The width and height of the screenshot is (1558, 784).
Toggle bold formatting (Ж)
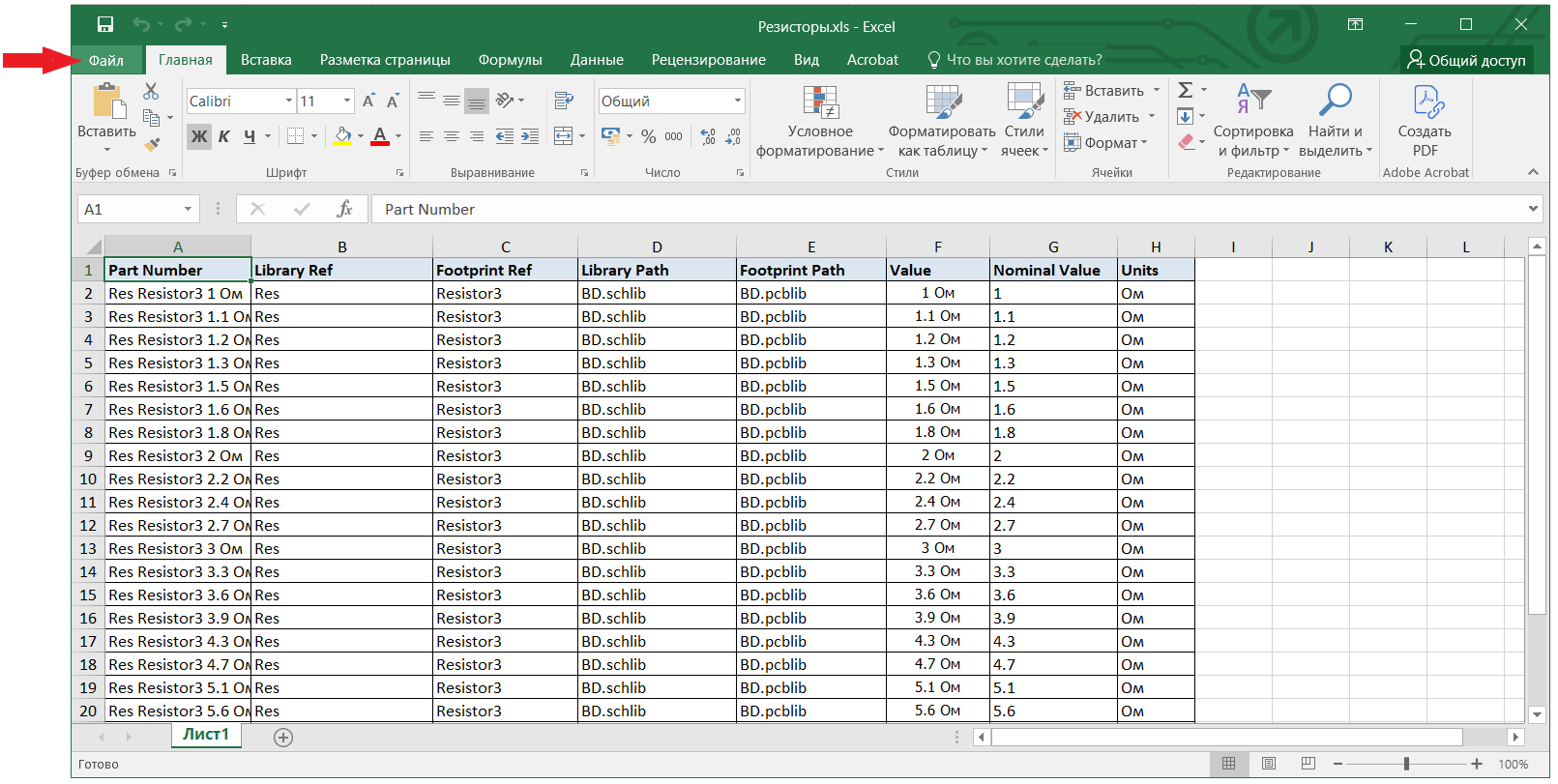198,136
